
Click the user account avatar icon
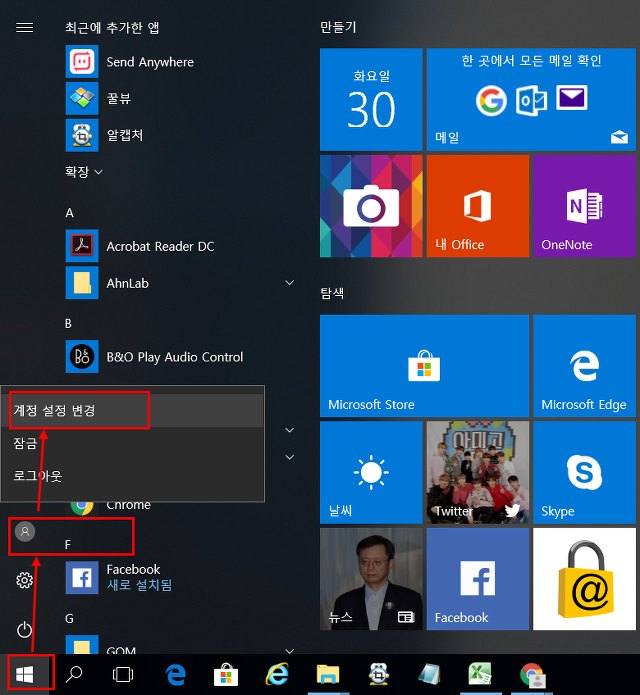(x=25, y=531)
